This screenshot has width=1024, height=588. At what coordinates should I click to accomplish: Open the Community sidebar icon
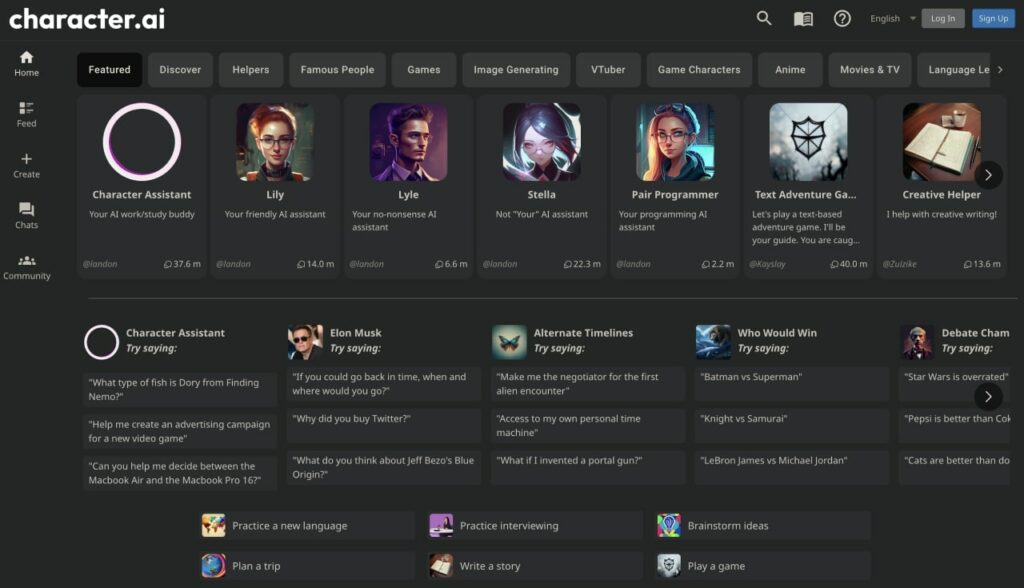point(27,266)
